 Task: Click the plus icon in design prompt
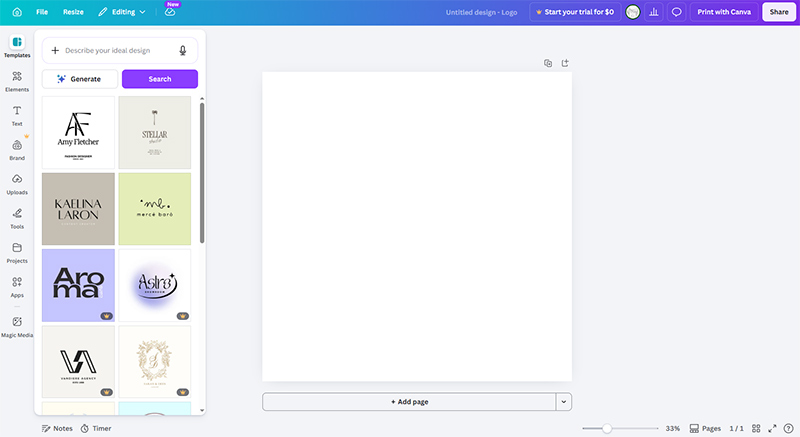(55, 50)
